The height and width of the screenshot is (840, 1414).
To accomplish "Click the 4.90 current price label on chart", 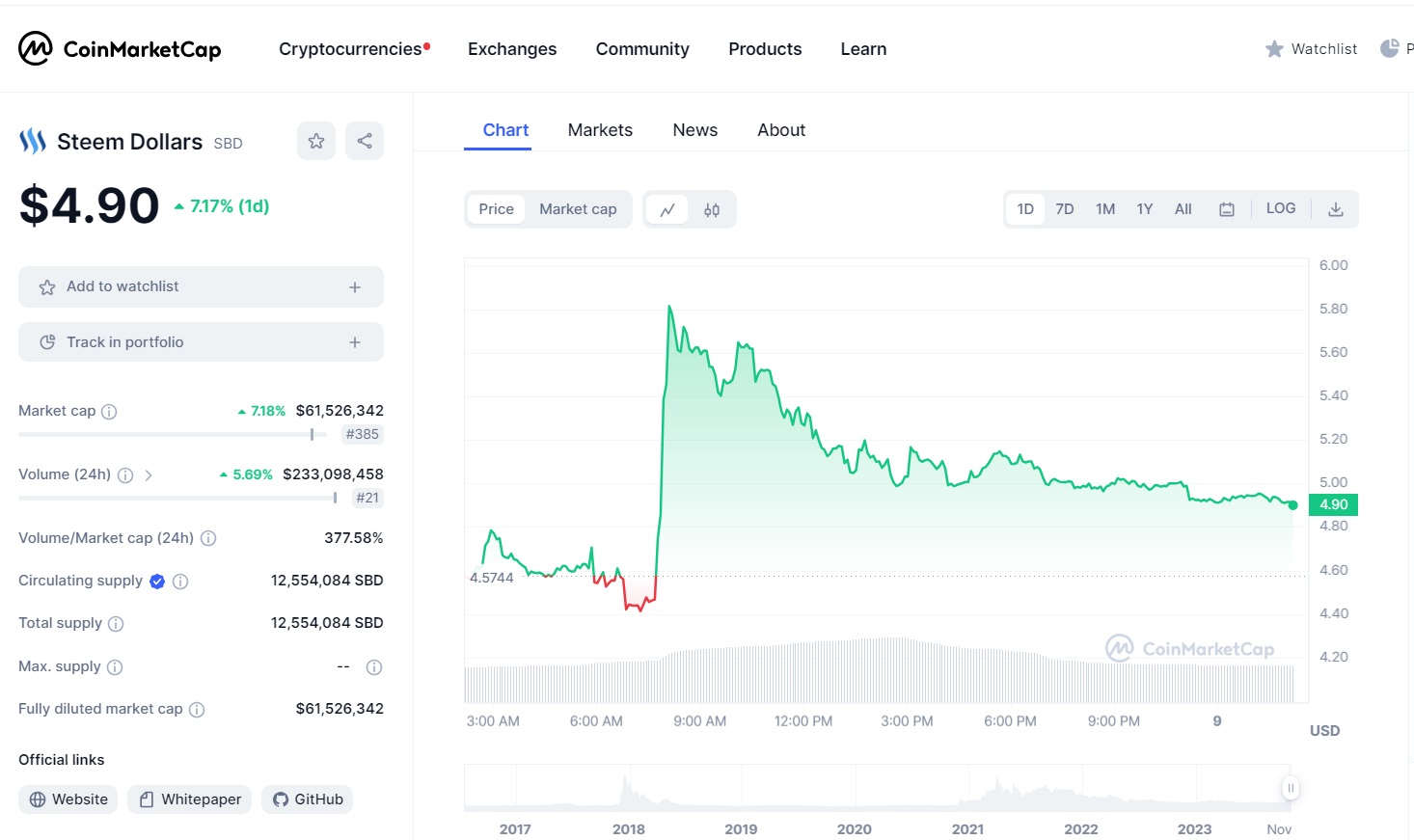I will pos(1334,504).
